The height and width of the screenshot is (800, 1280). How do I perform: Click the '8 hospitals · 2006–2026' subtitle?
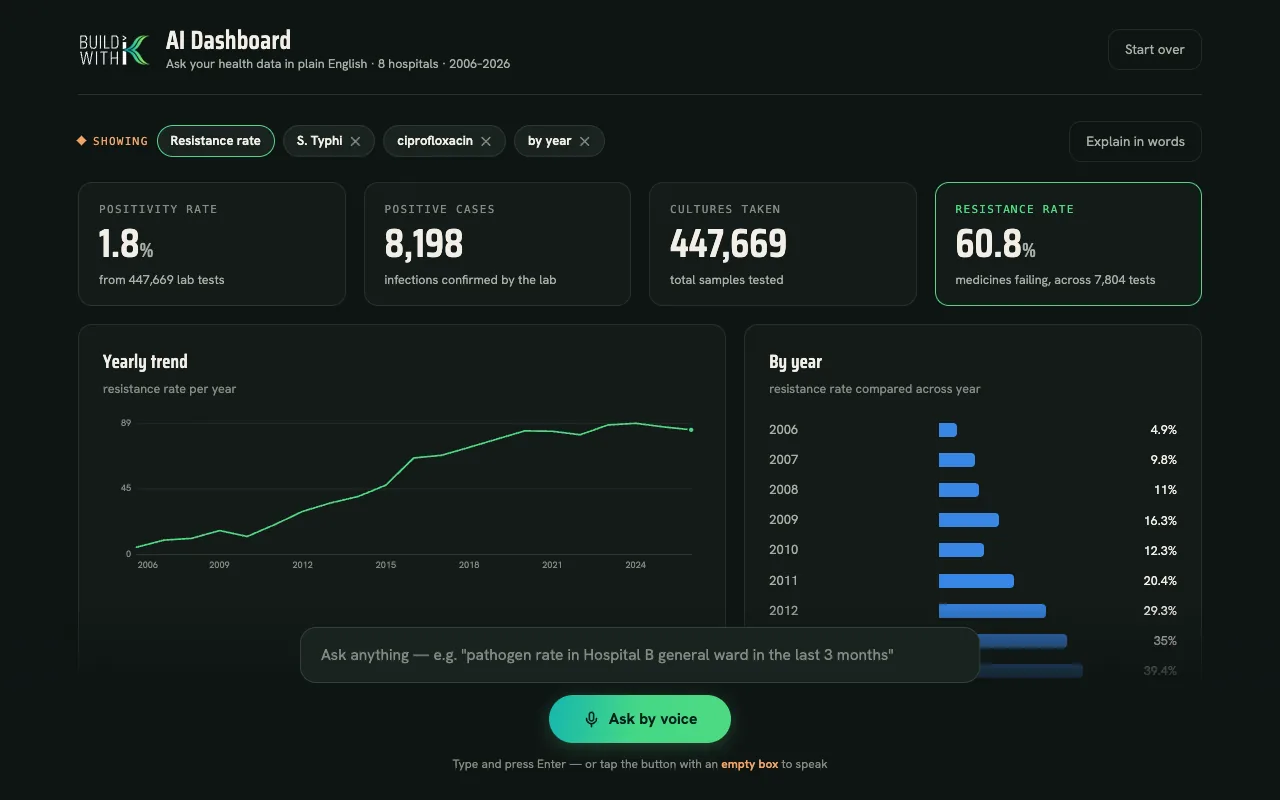click(444, 64)
